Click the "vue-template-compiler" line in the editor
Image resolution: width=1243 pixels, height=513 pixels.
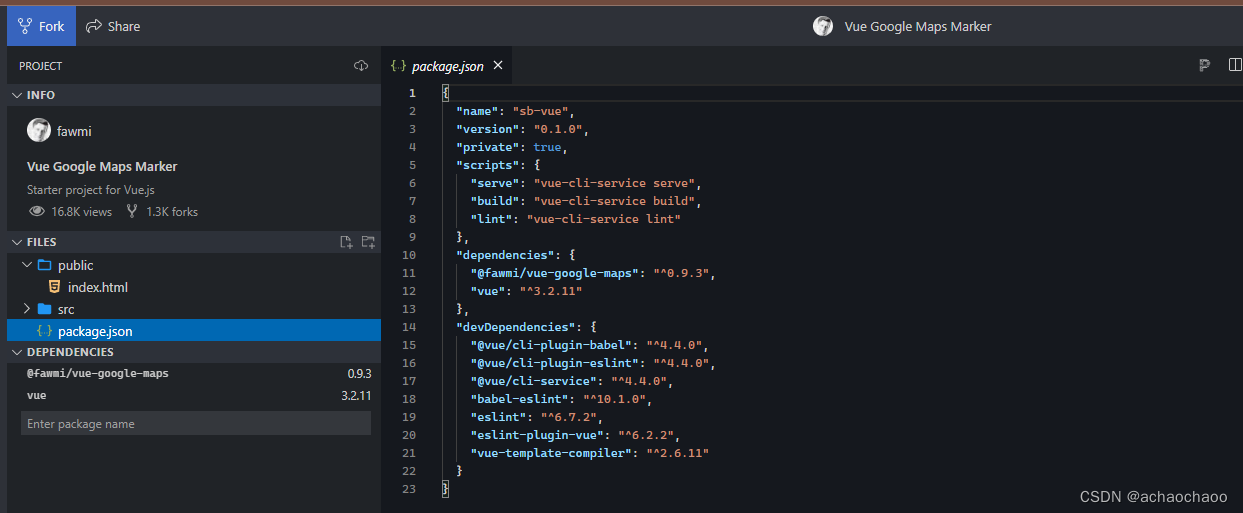[591, 453]
